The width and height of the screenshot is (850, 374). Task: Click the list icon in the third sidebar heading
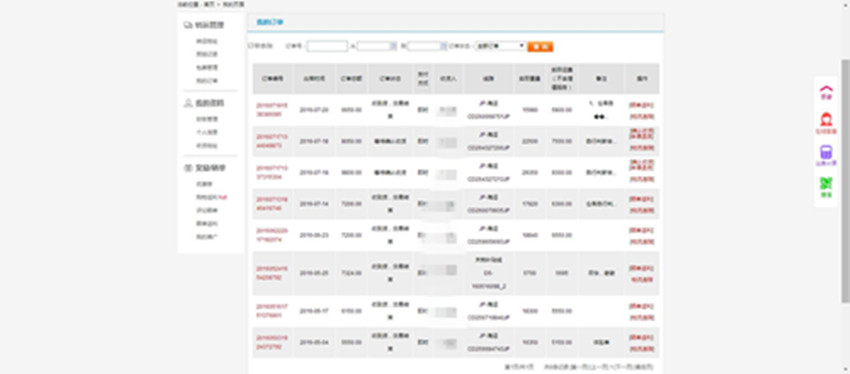(188, 169)
